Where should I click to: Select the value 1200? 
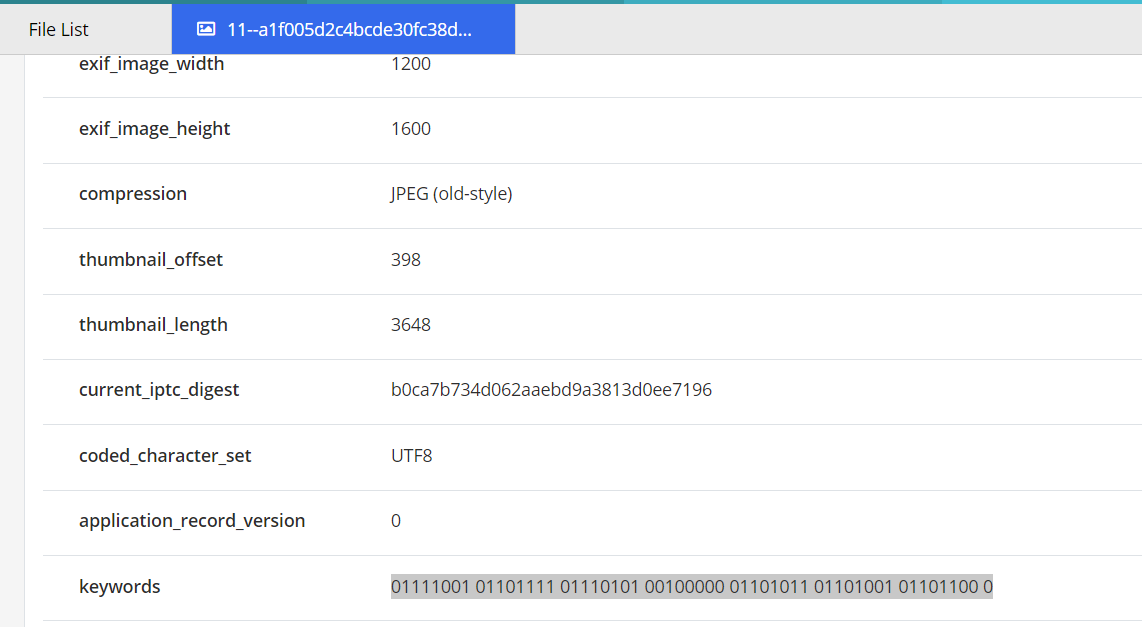411,64
